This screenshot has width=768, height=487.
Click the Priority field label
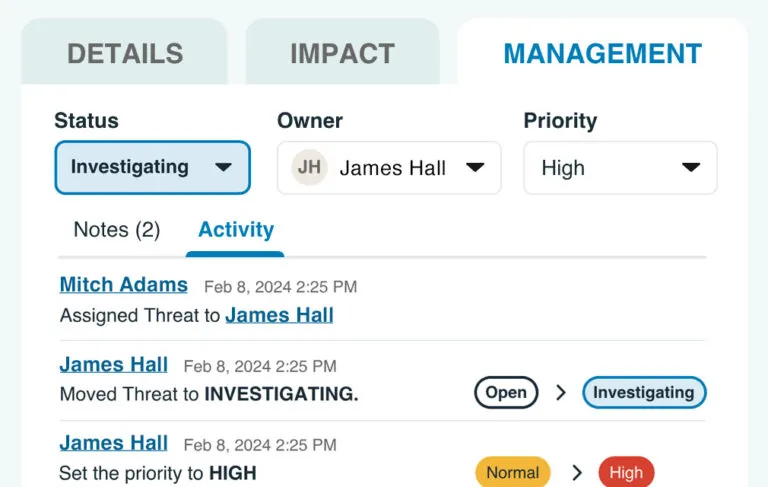click(x=560, y=121)
